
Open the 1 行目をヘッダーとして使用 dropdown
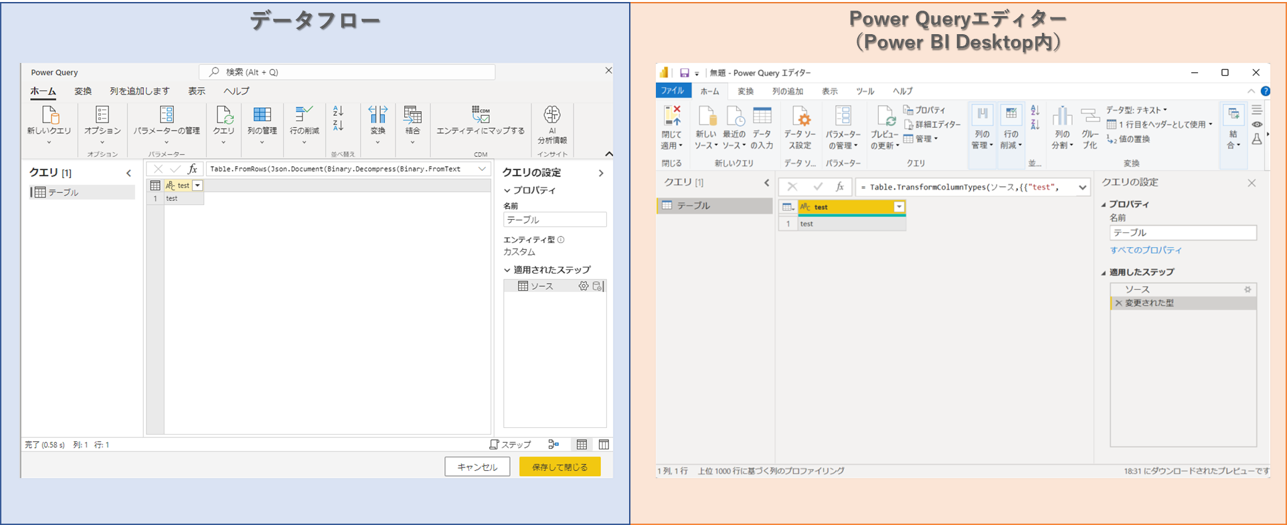(1159, 124)
